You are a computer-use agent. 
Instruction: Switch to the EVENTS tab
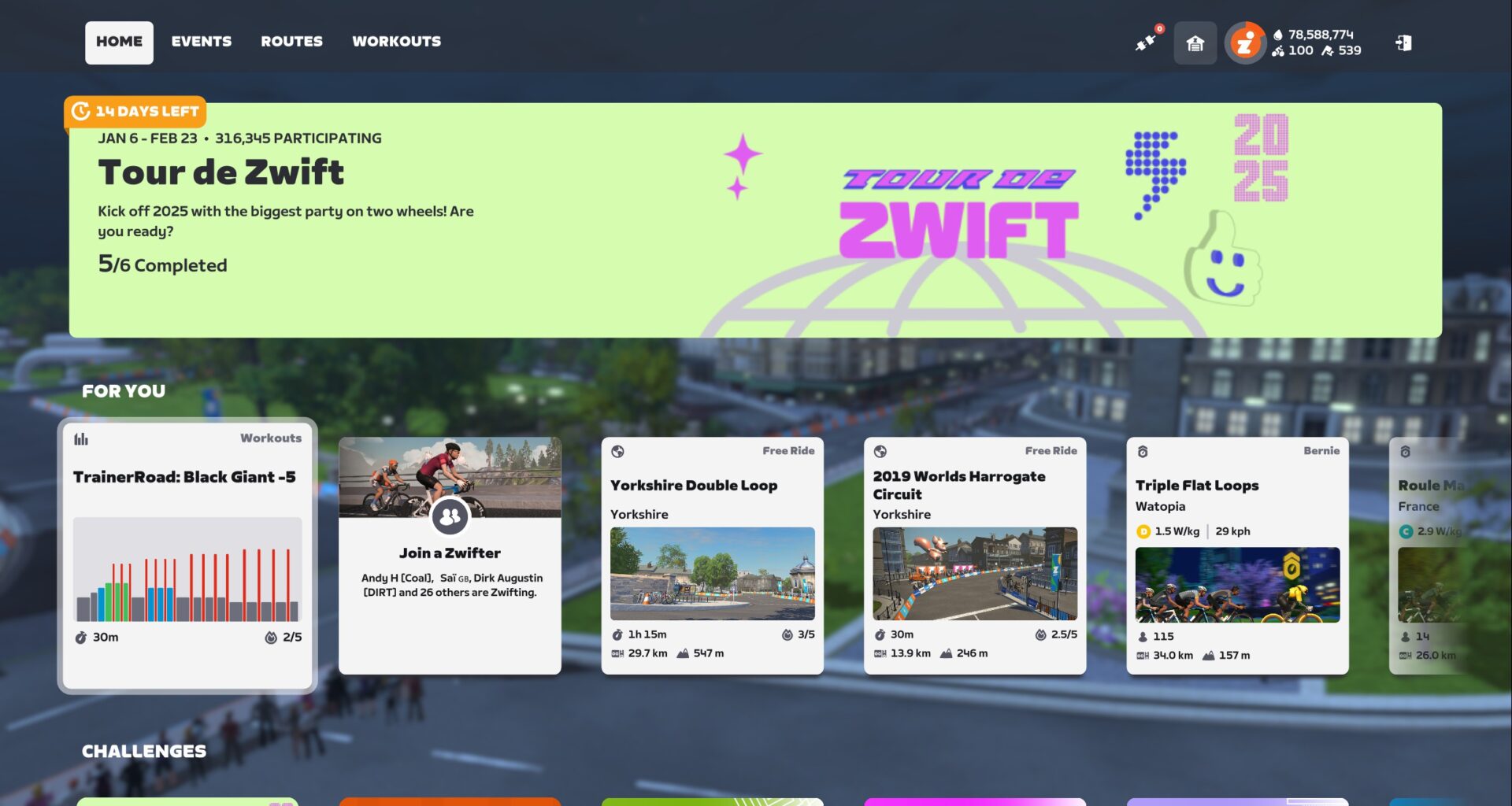202,42
